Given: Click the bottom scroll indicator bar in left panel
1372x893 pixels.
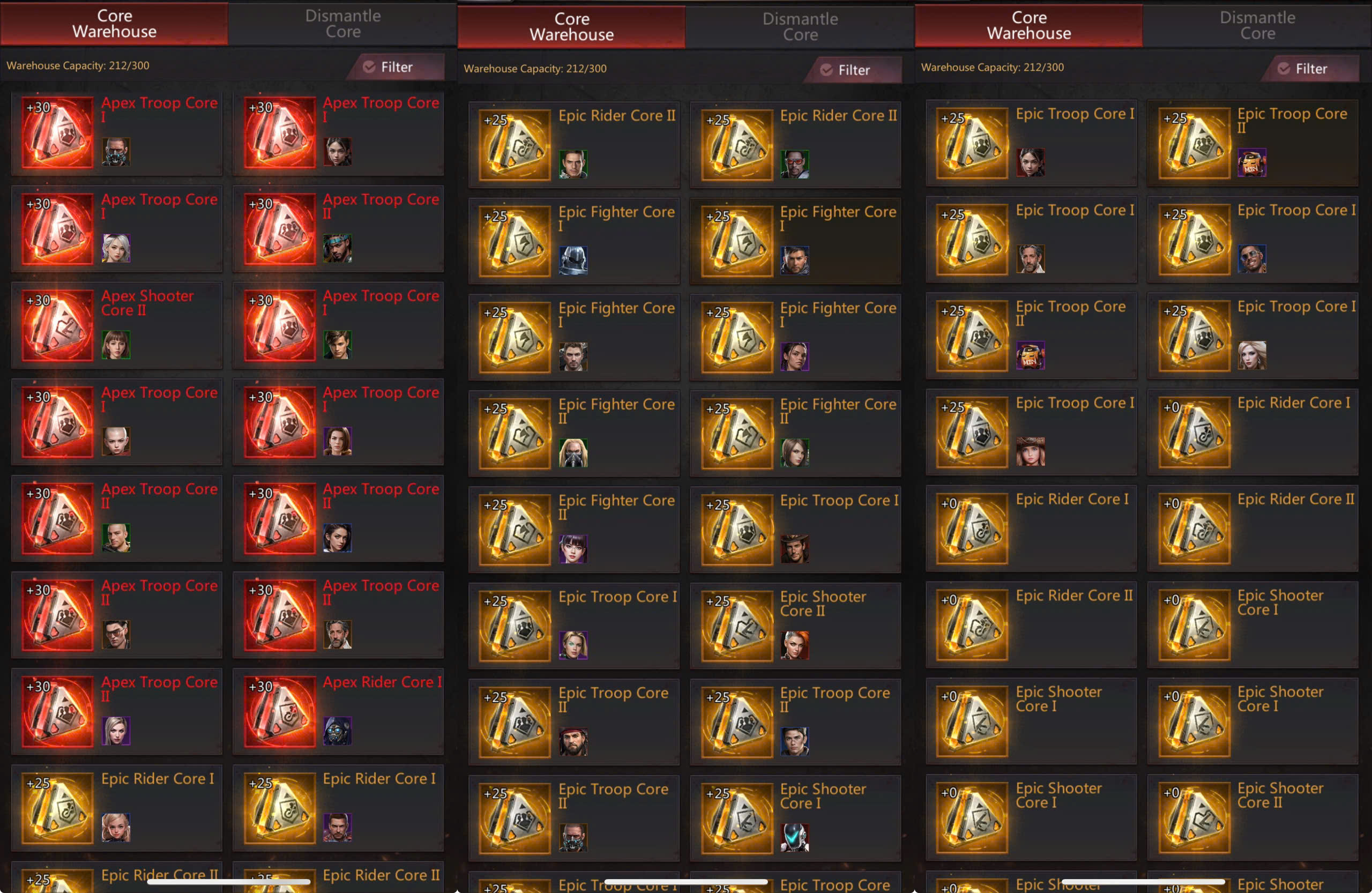Looking at the screenshot, I should pos(229,881).
